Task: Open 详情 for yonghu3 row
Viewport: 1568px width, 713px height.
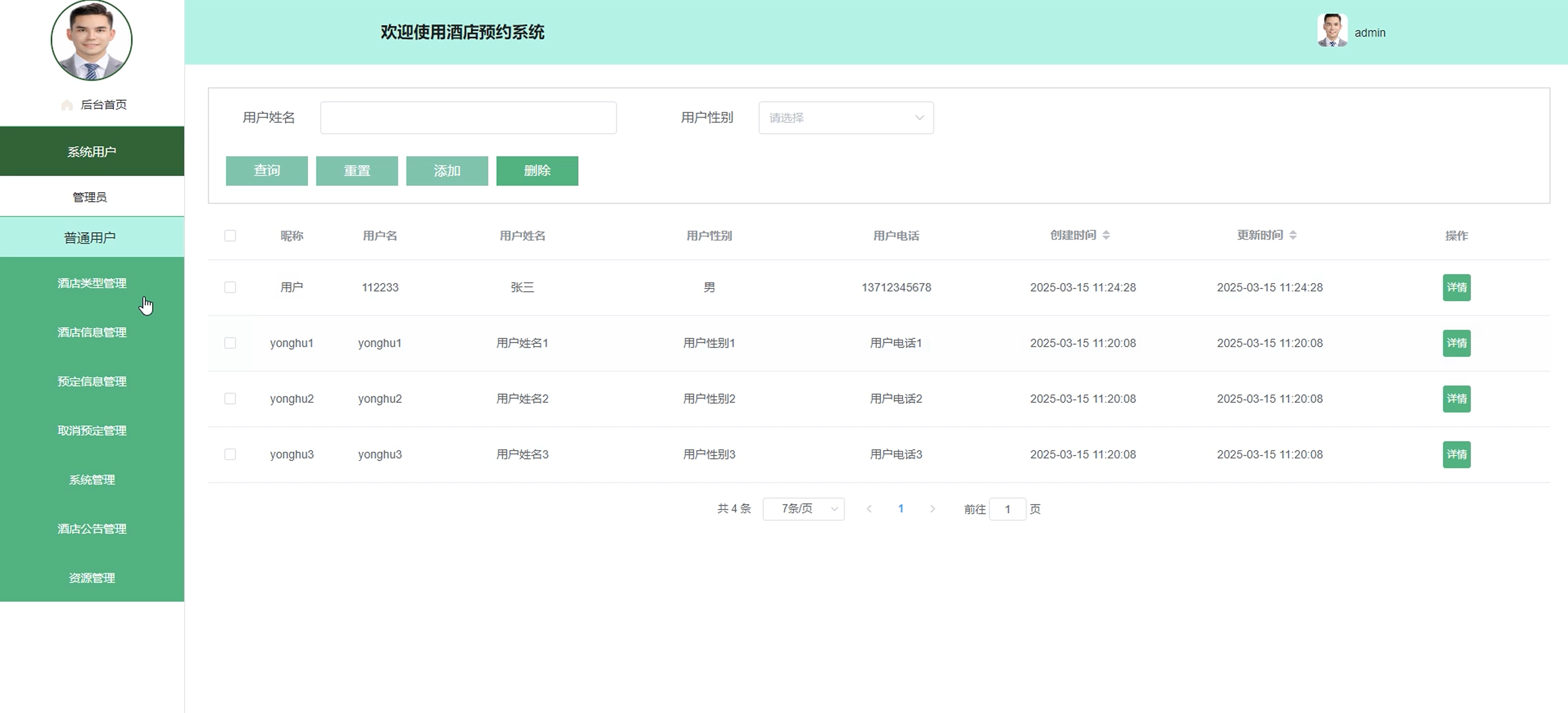Action: (x=1456, y=454)
